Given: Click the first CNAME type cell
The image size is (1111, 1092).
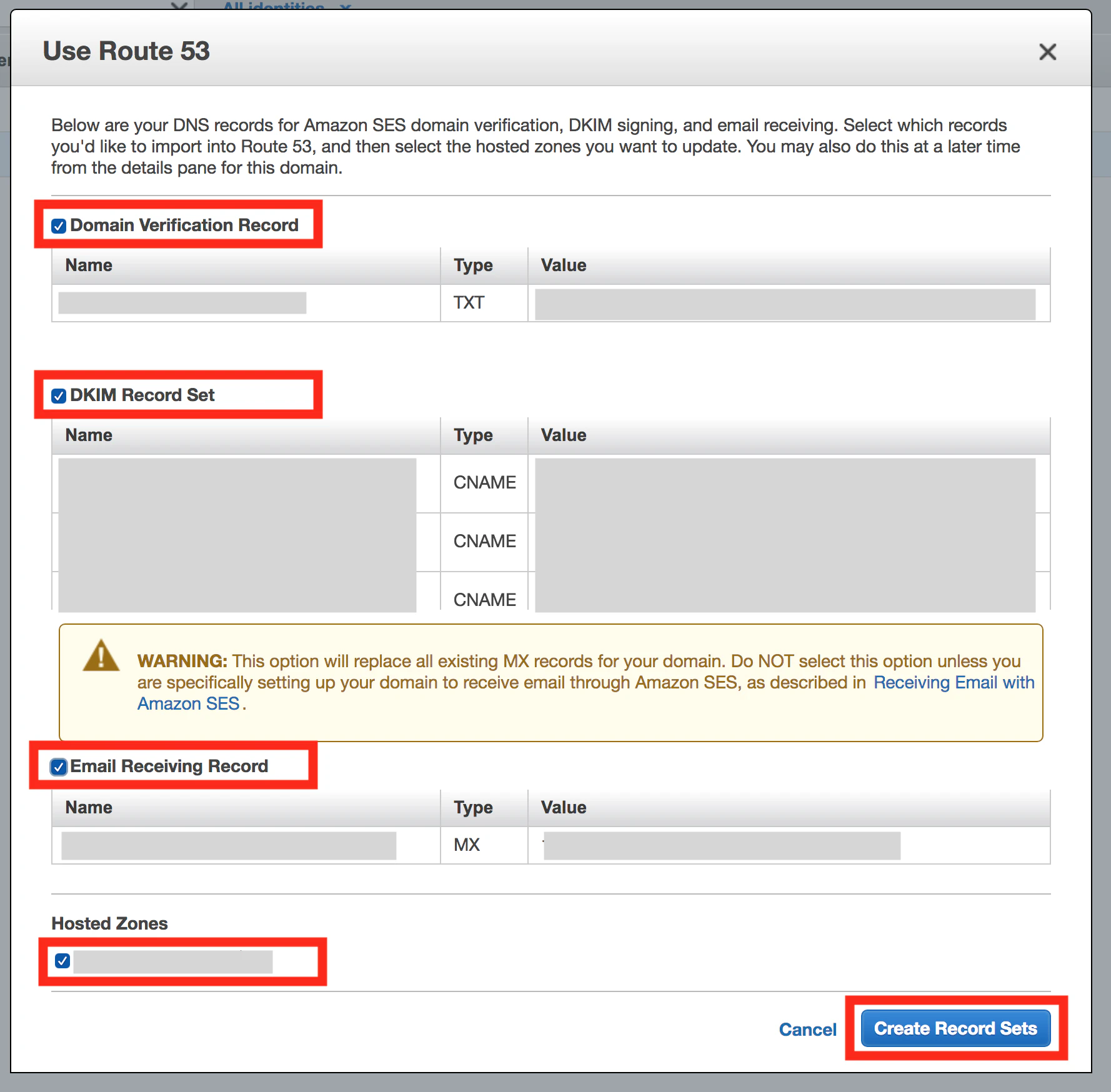Looking at the screenshot, I should 484,483.
